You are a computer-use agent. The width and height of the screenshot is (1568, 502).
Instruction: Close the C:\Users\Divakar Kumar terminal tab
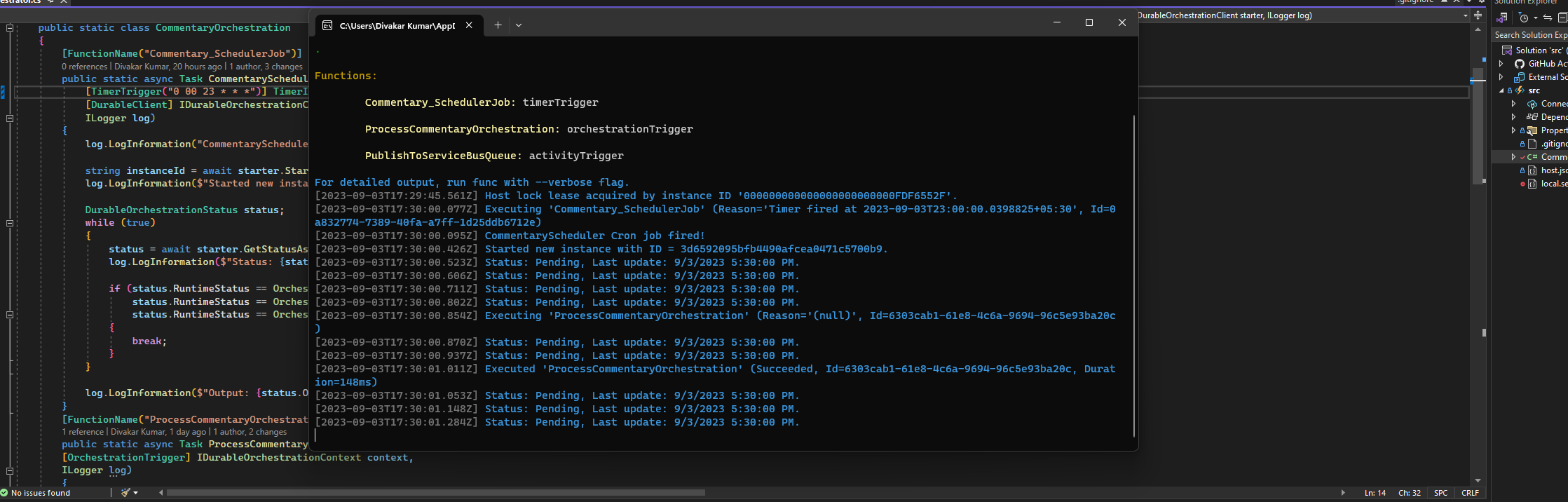[x=469, y=25]
